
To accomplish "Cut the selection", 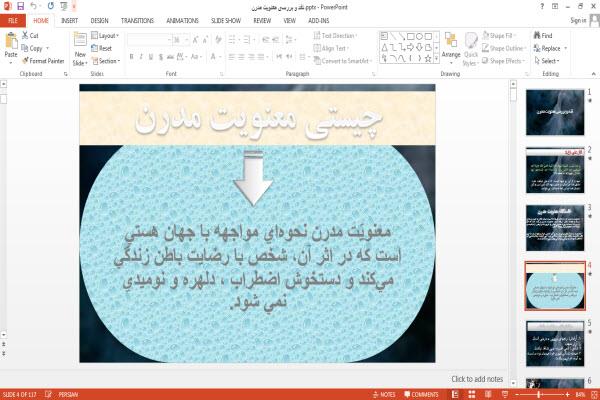I will pyautogui.click(x=30, y=36).
